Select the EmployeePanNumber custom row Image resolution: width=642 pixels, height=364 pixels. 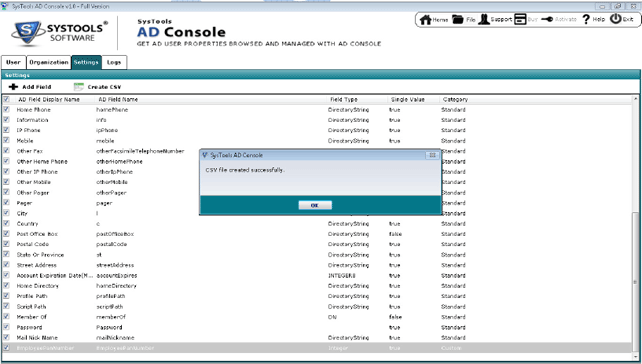coord(316,348)
